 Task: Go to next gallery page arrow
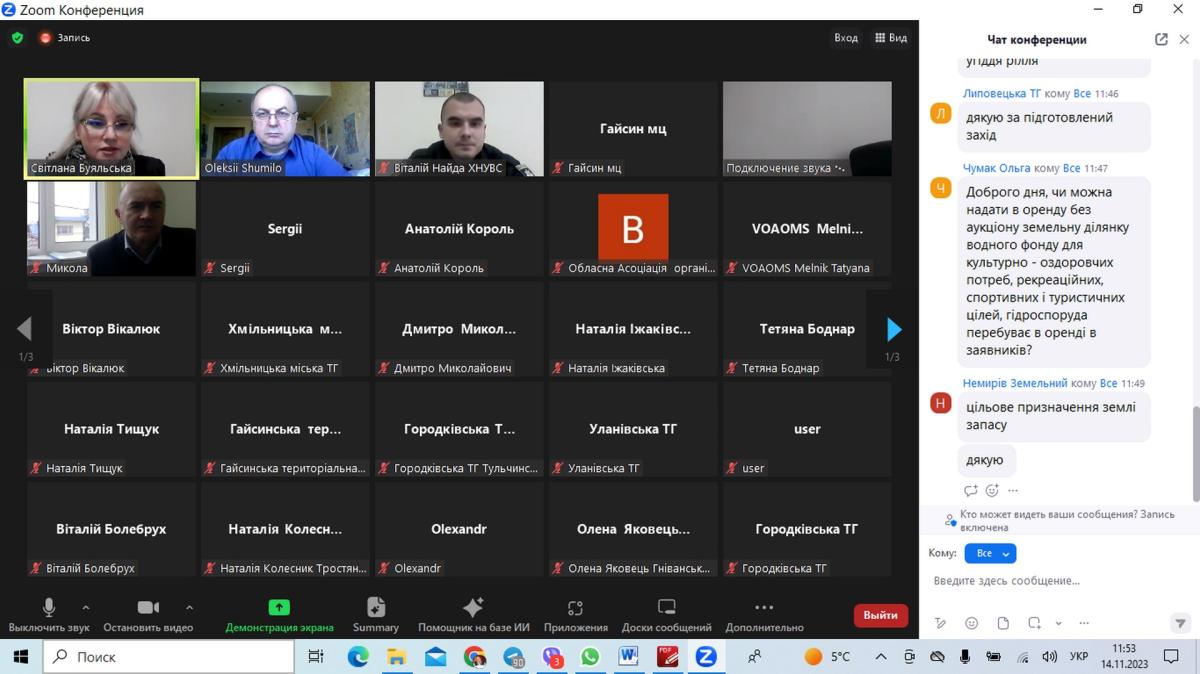click(x=894, y=329)
